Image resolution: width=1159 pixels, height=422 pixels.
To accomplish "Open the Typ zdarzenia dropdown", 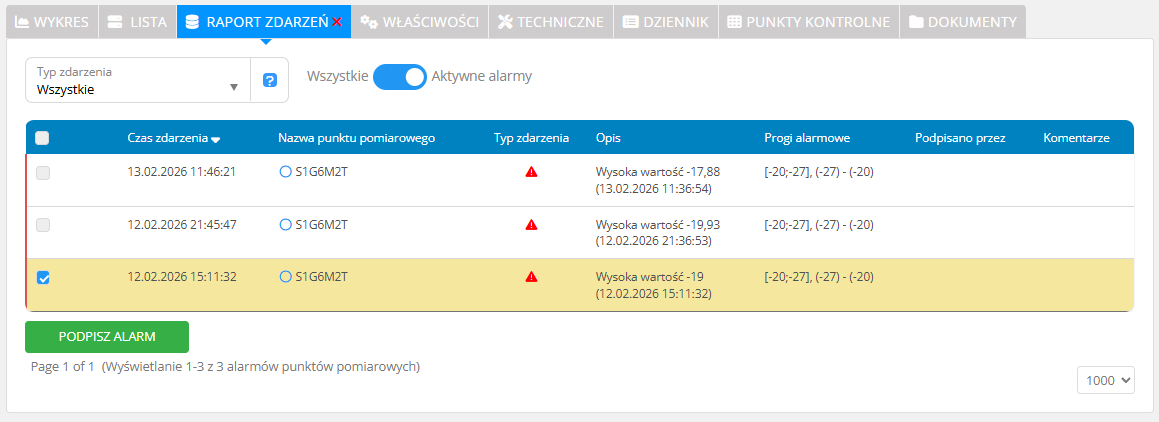I will [x=137, y=81].
